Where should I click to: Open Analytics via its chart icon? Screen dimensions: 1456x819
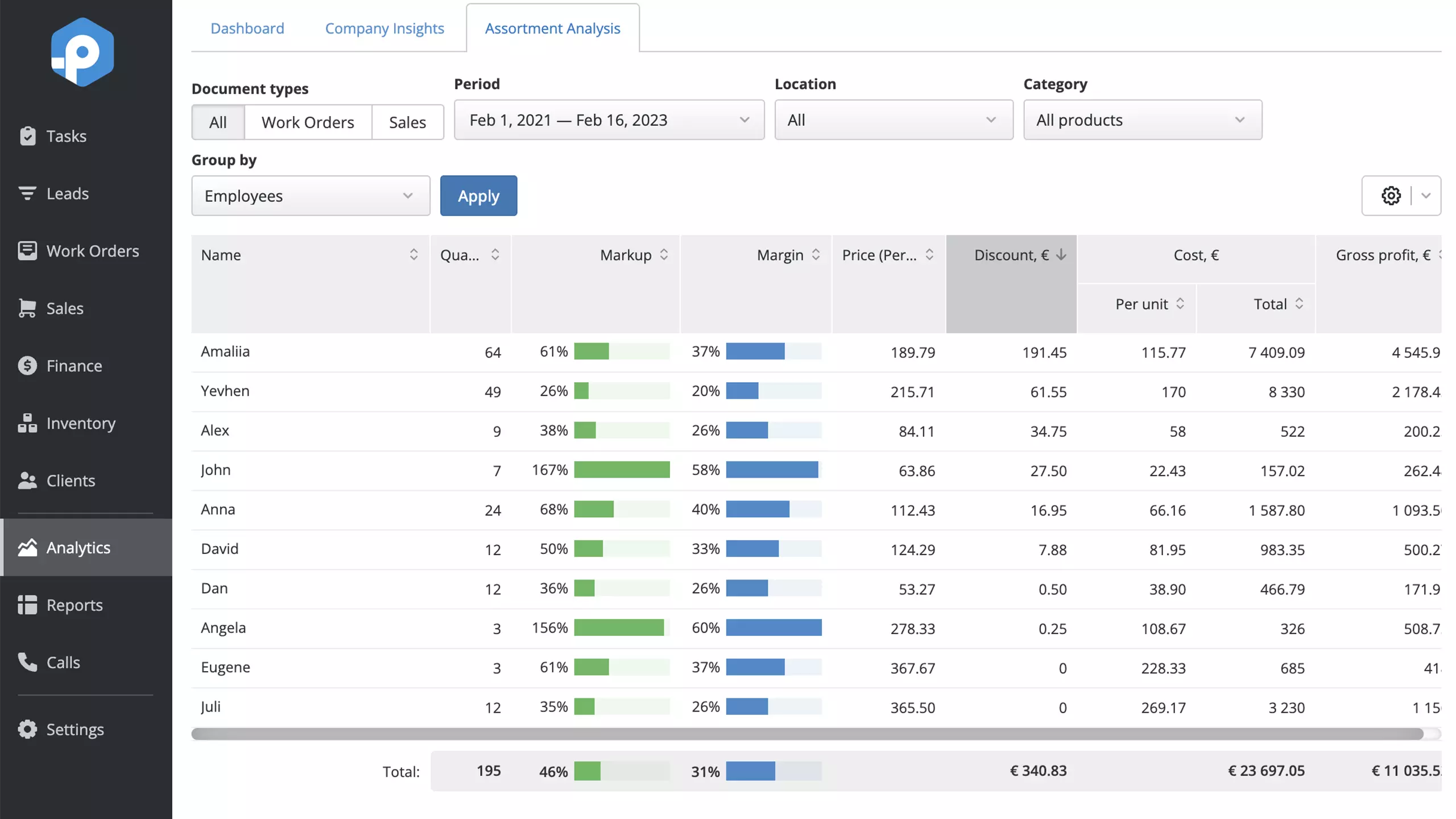point(27,547)
